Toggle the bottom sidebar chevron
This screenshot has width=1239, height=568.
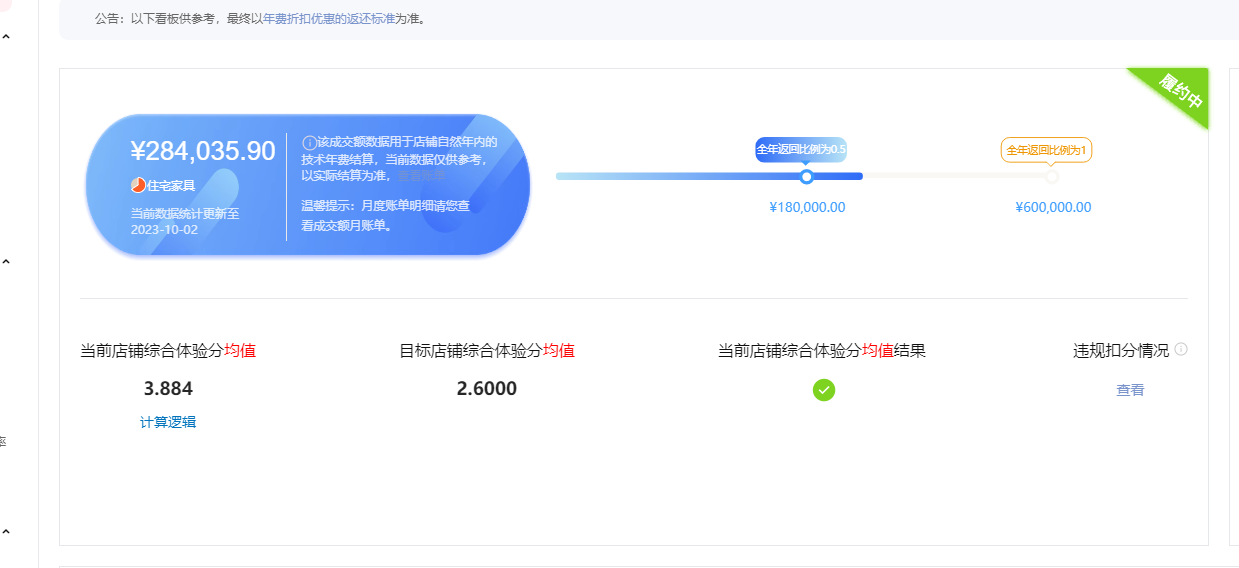point(6,532)
